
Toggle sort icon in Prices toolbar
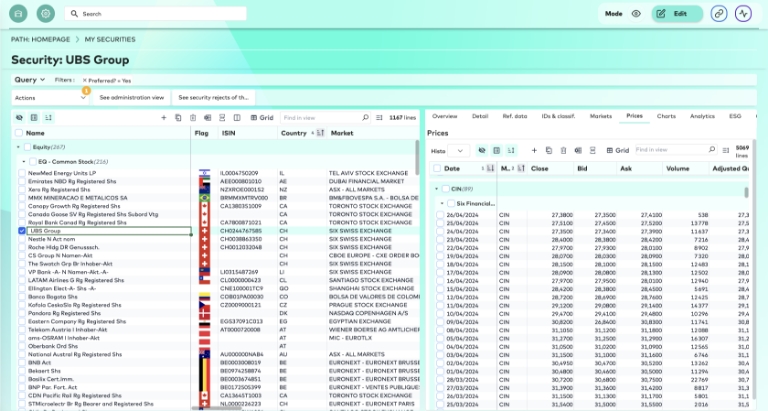(511, 150)
